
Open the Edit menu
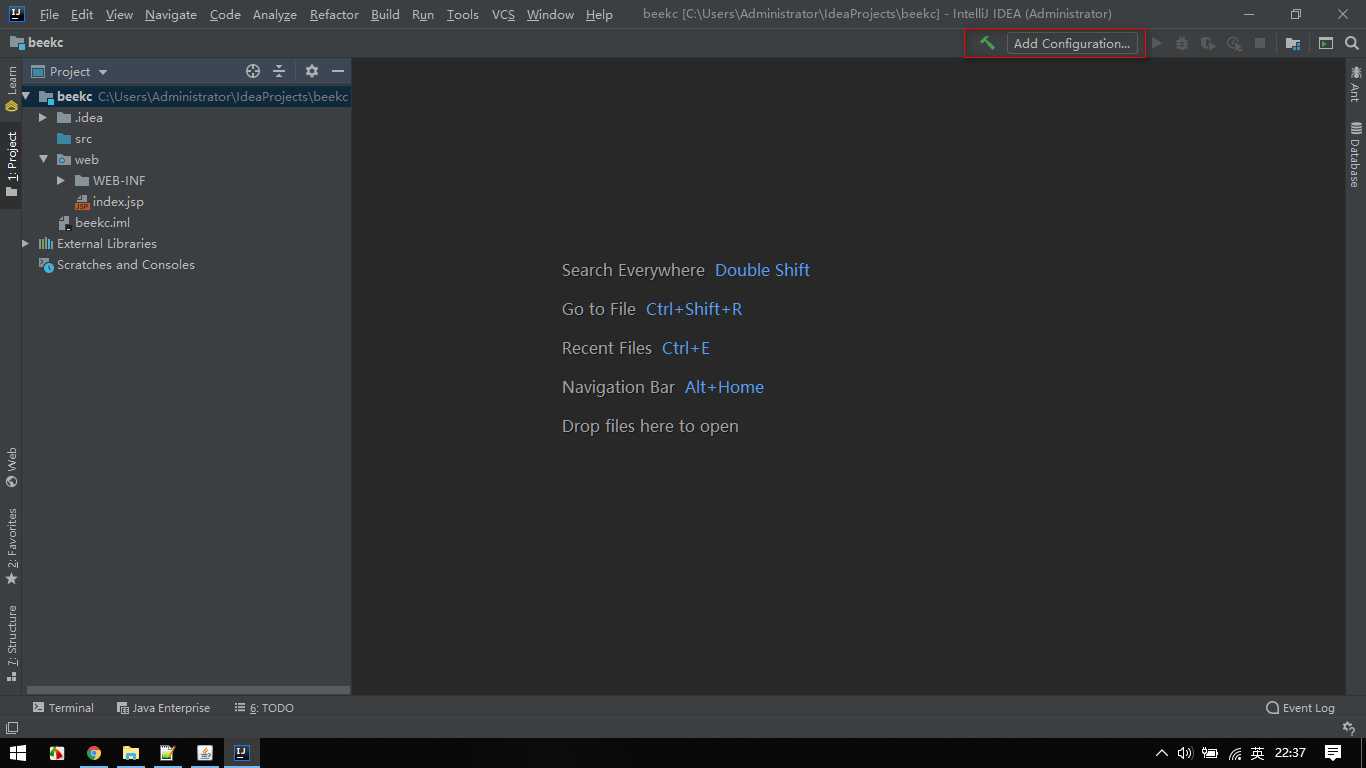click(82, 14)
